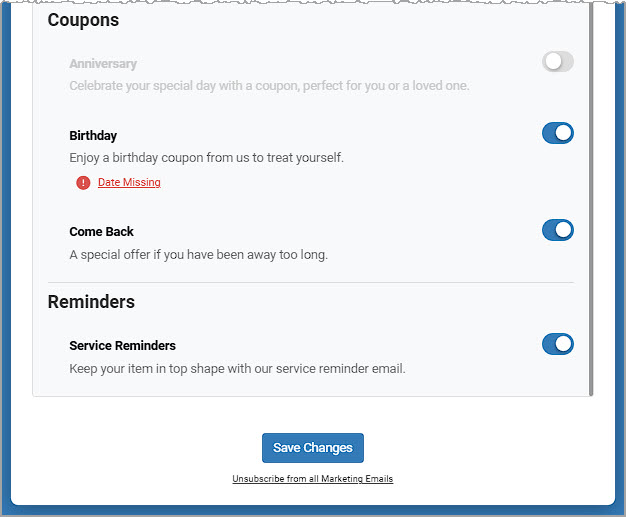
Task: Select the Anniversary label text
Action: click(x=103, y=64)
